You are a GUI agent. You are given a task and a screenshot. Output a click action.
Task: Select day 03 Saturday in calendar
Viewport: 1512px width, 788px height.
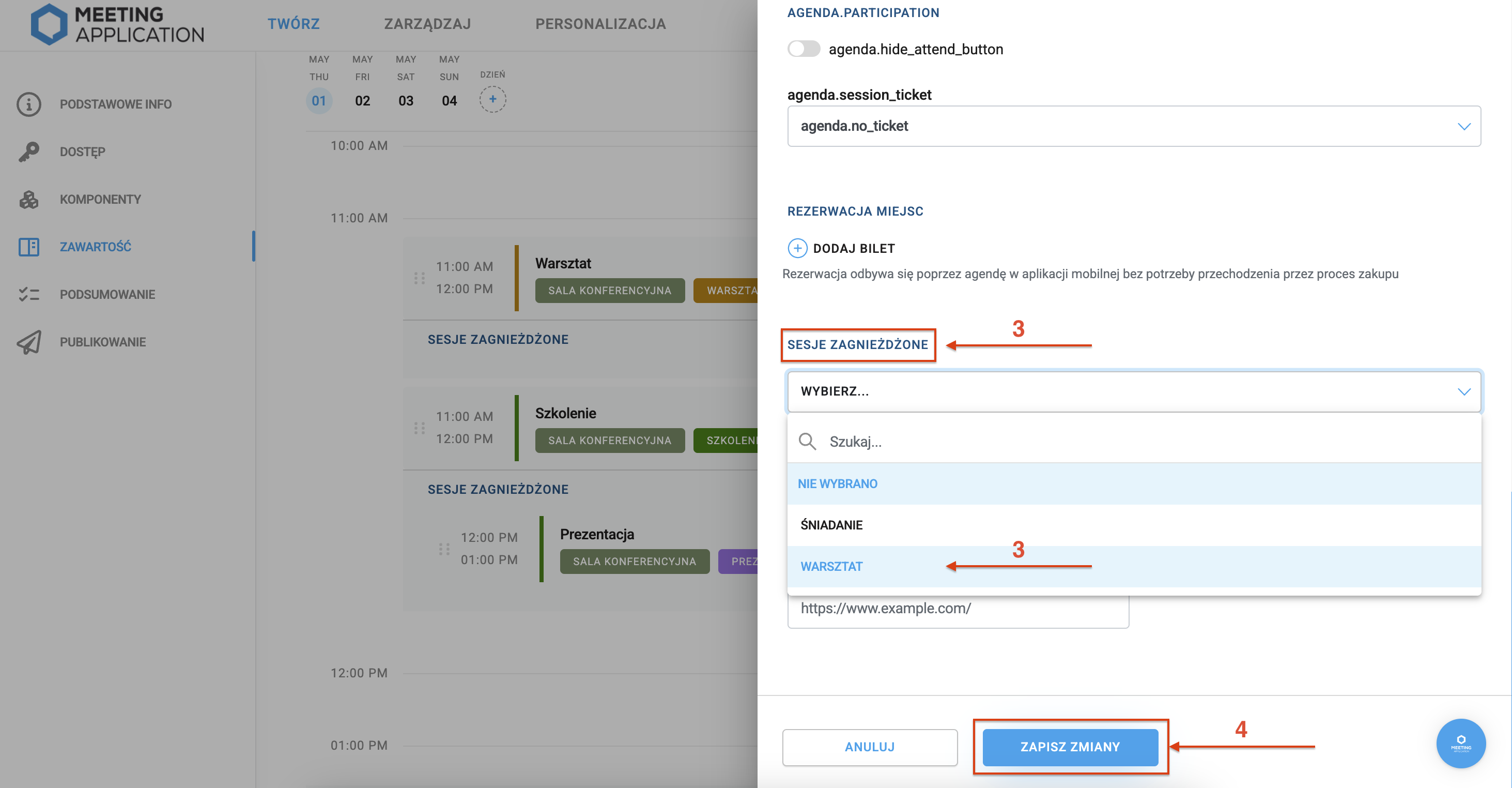pos(406,100)
